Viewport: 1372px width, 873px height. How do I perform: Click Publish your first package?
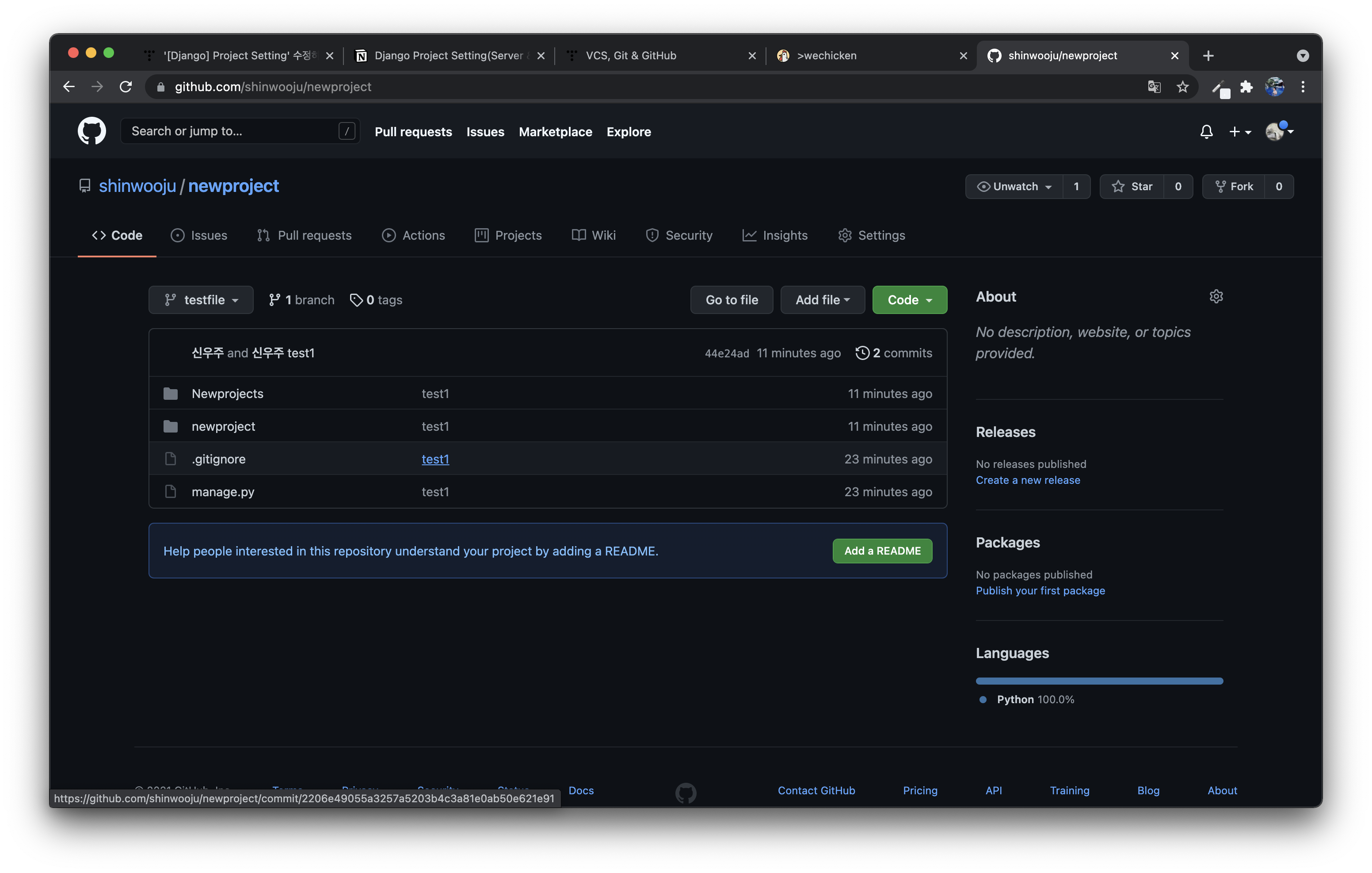click(1040, 591)
